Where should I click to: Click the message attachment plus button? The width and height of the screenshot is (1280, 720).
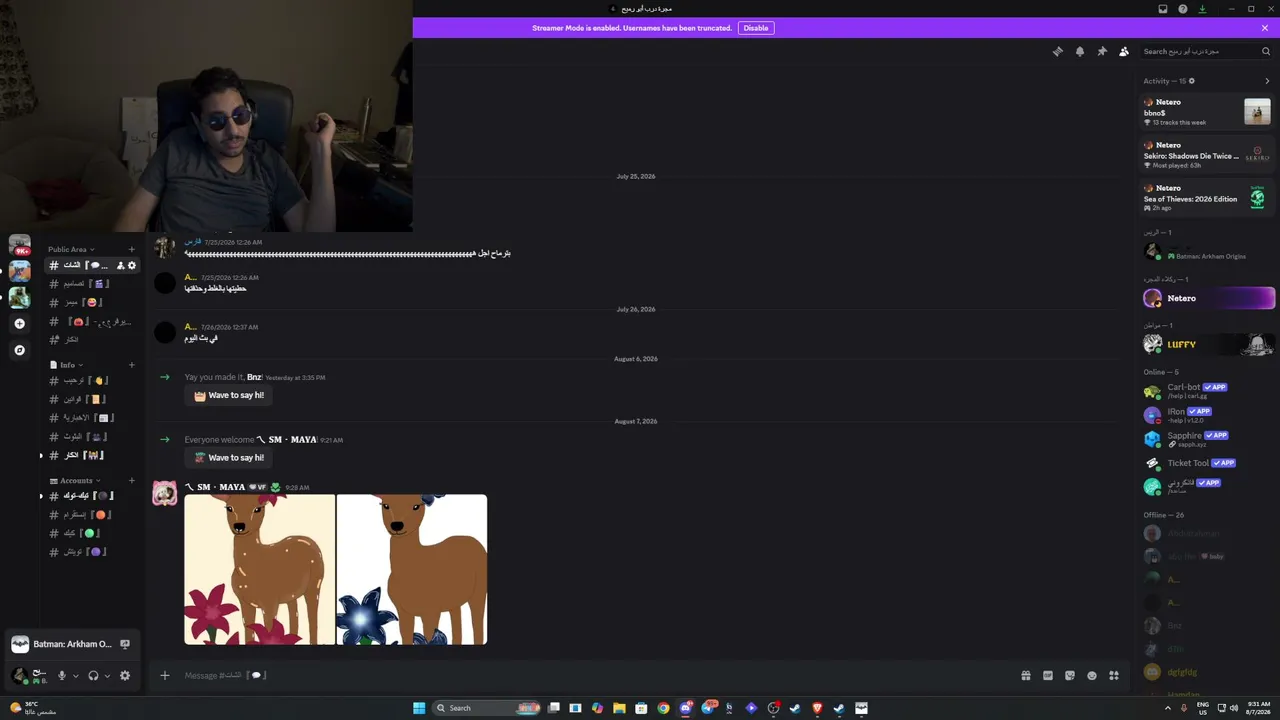(x=165, y=676)
